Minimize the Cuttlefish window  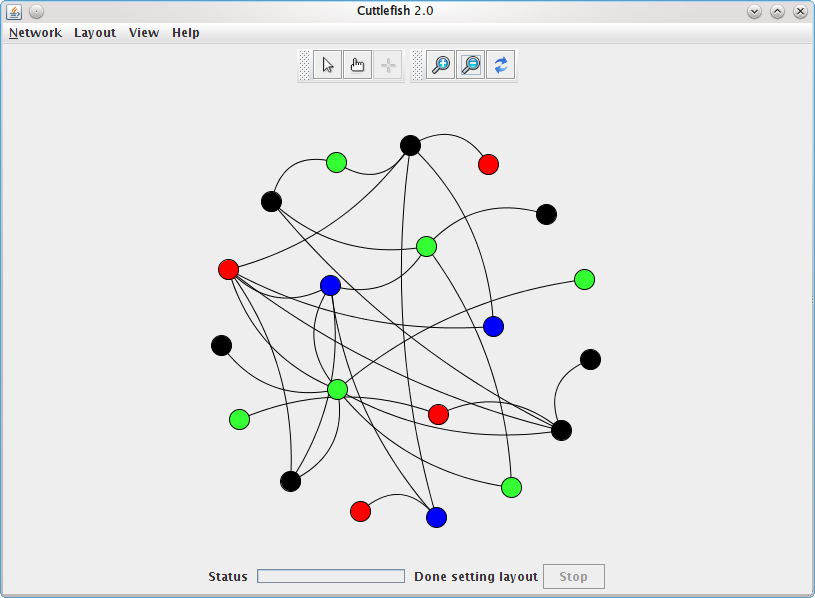(x=754, y=11)
